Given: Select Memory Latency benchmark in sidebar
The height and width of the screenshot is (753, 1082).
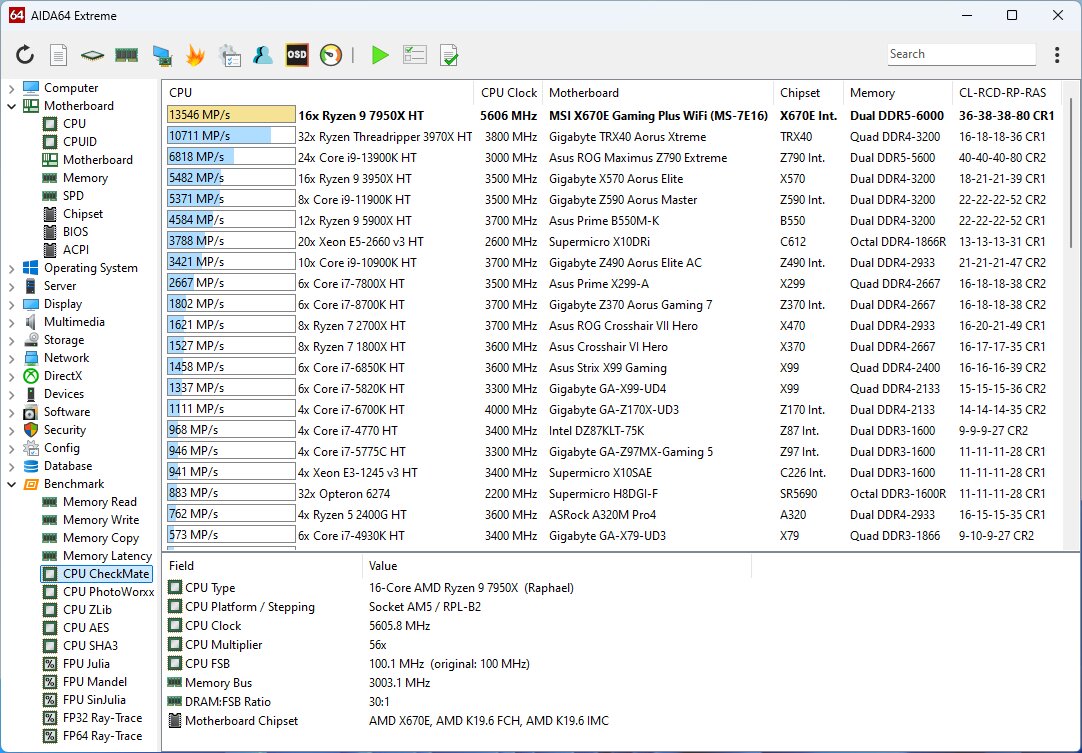Looking at the screenshot, I should (106, 556).
